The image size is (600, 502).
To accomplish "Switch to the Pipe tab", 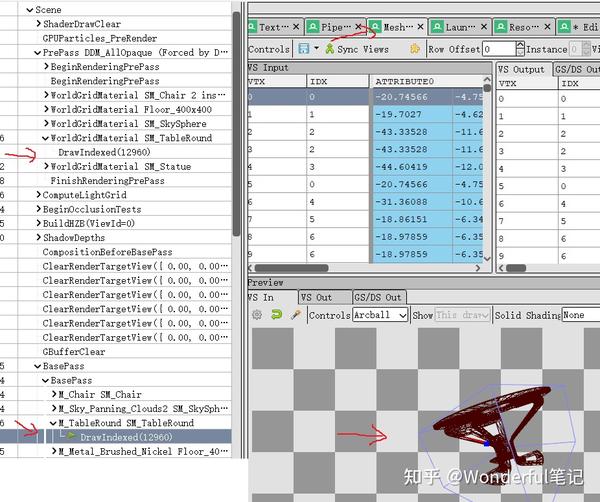I will point(336,27).
